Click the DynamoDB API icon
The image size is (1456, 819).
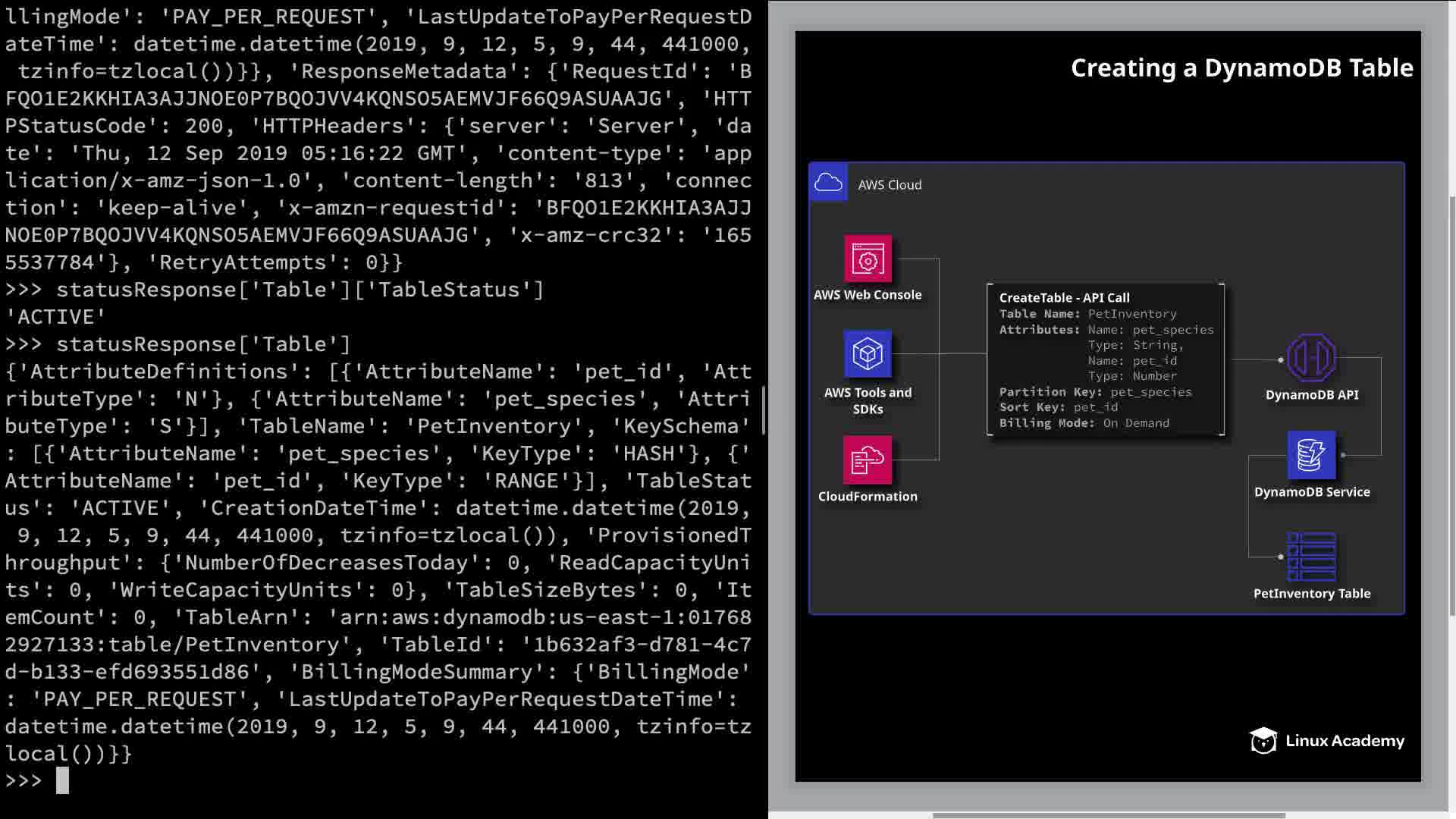pos(1311,358)
